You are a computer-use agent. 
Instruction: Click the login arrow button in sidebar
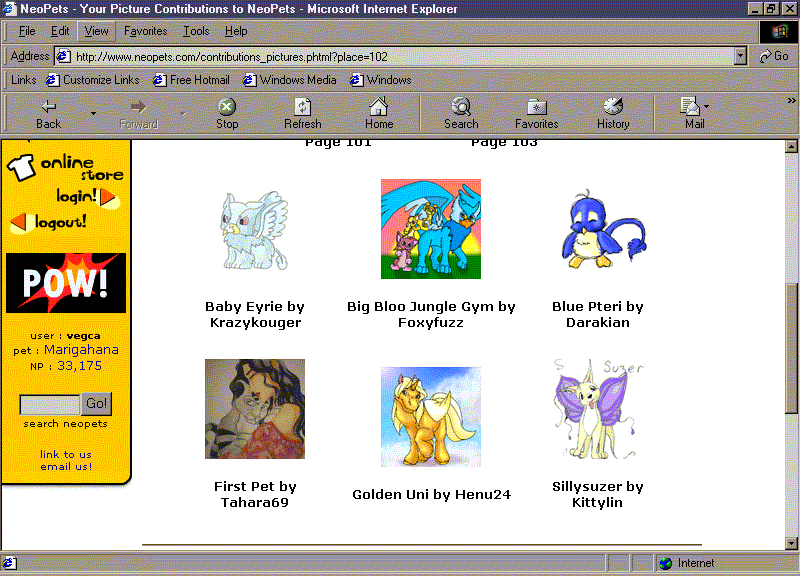tap(111, 197)
